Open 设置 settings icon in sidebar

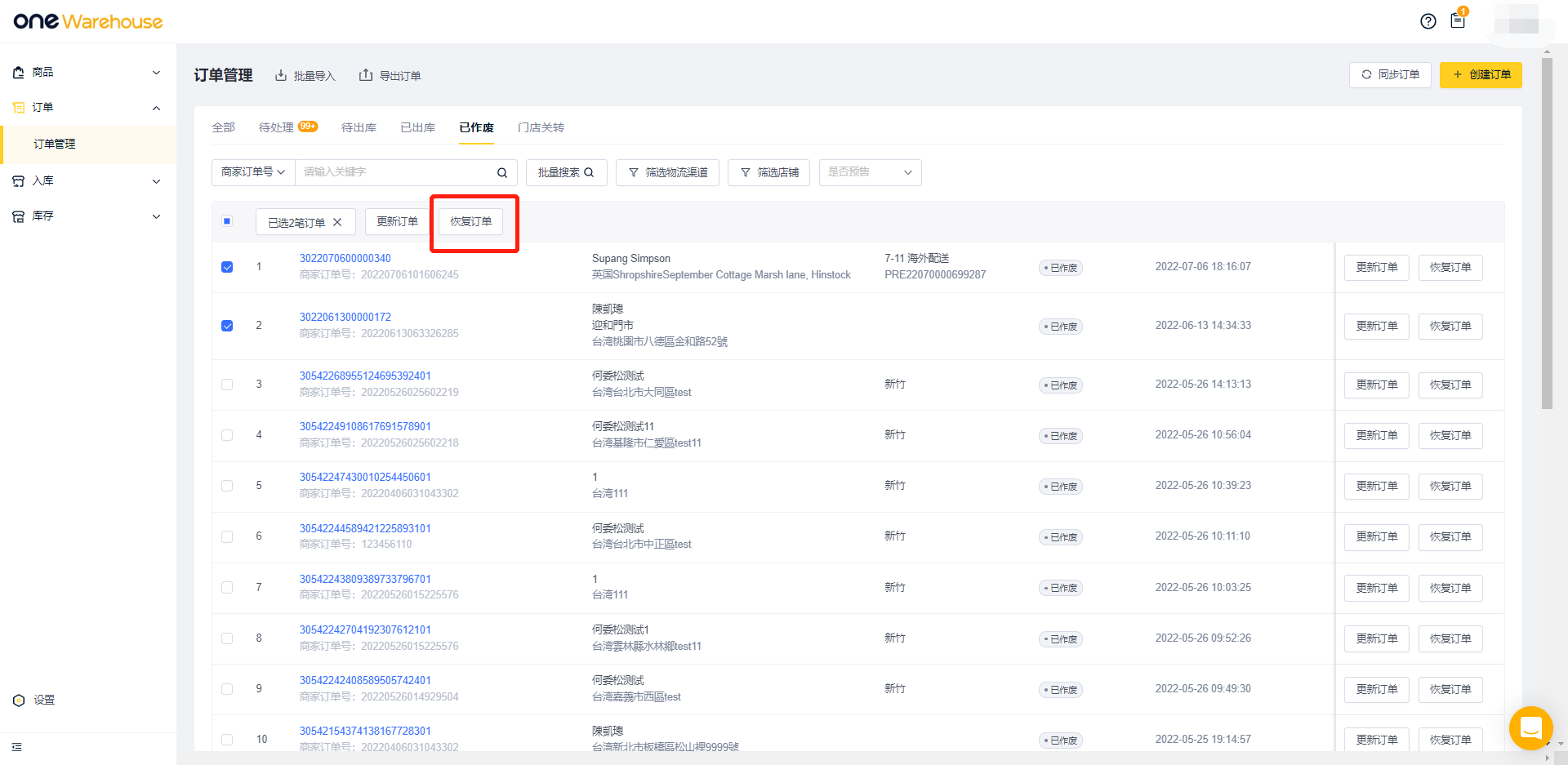pos(19,701)
